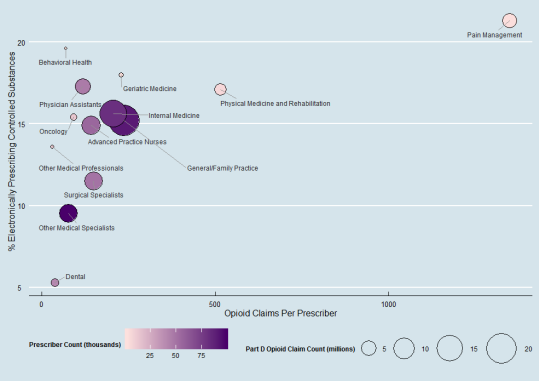Click the Opioid Claims Per Prescriber axis title

pos(280,313)
